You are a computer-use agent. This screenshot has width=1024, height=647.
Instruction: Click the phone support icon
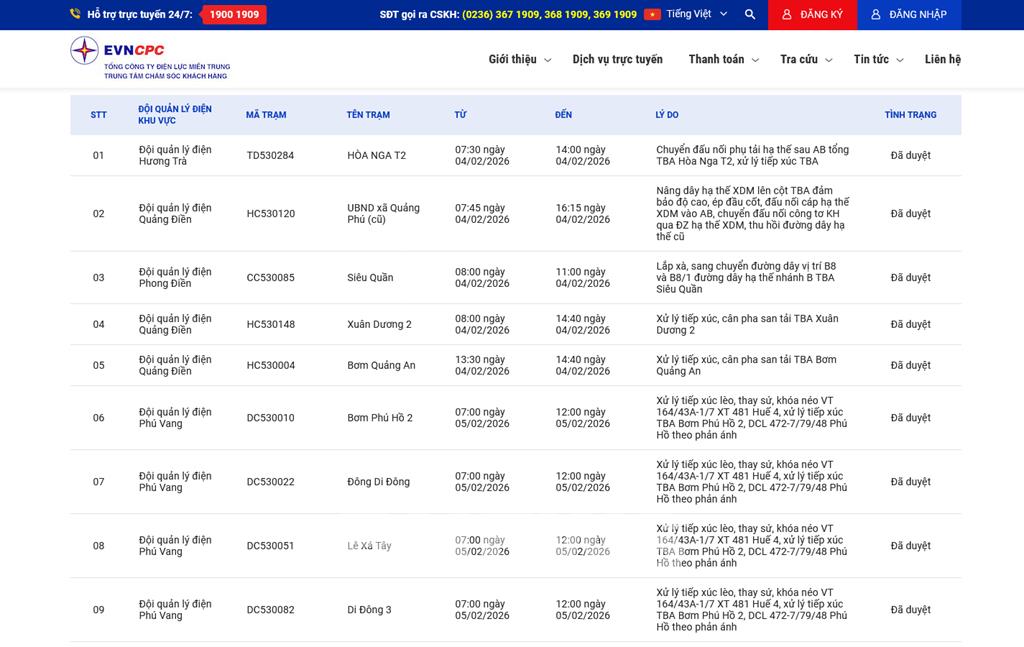(76, 15)
